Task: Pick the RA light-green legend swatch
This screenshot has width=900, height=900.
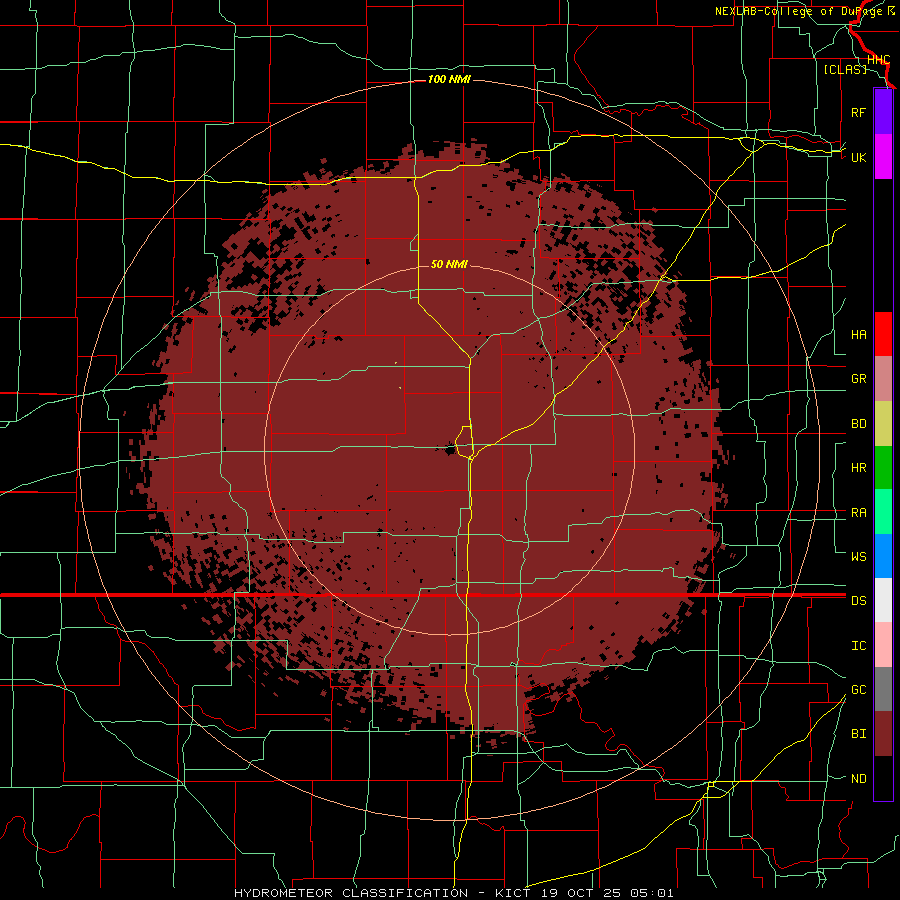Action: [x=883, y=512]
